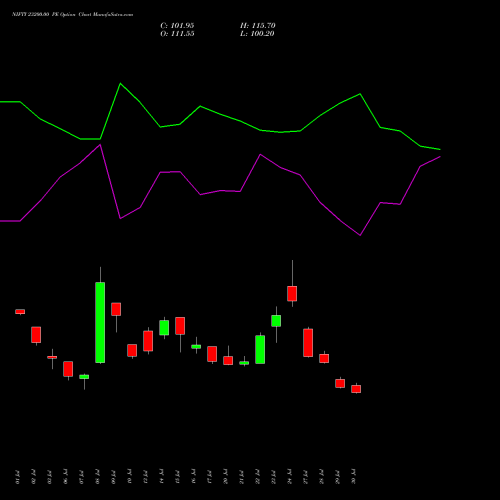Click the 08 Jul date label on the axis

(x=97, y=477)
